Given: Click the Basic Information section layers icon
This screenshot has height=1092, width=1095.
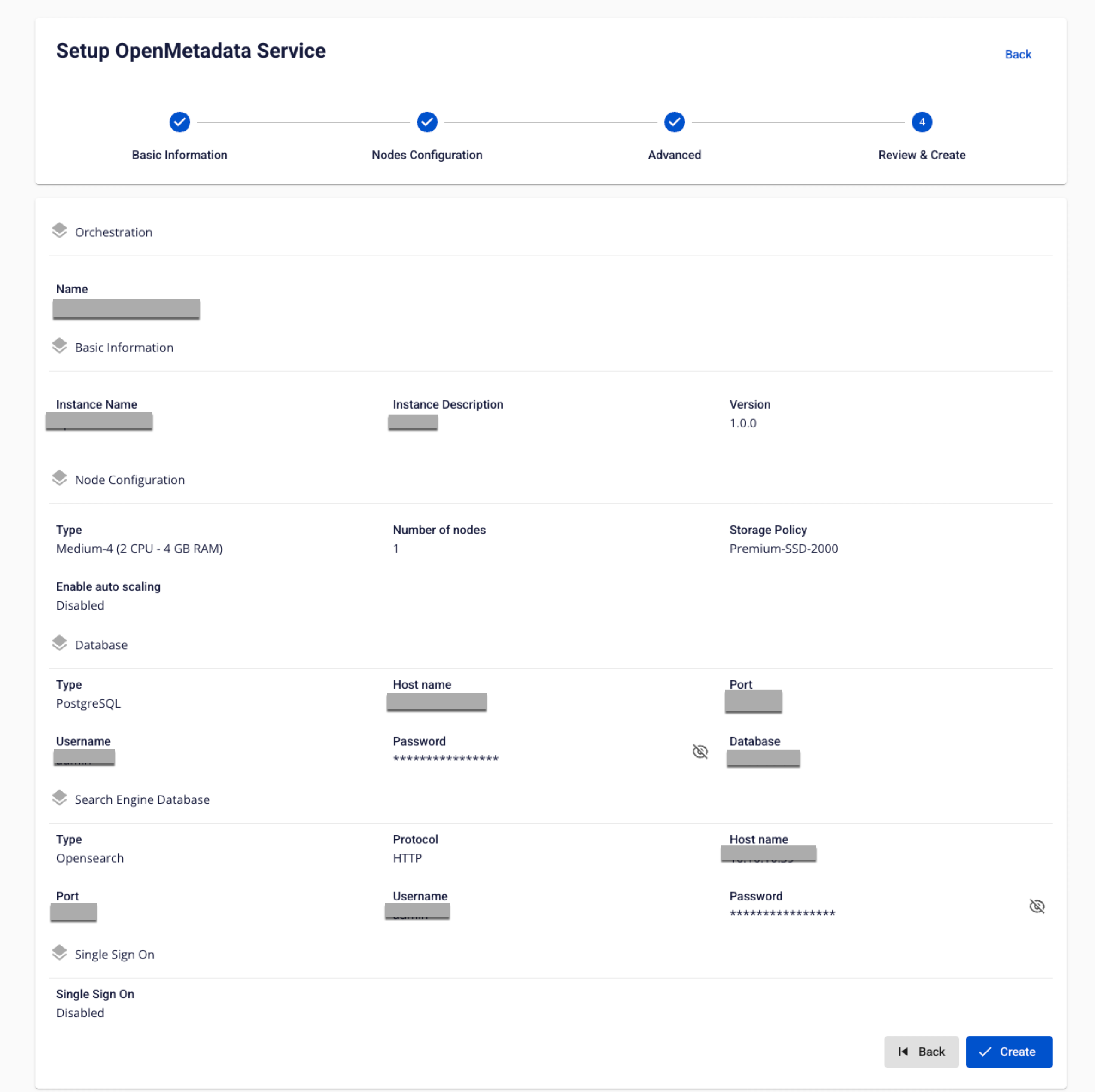Looking at the screenshot, I should (60, 345).
